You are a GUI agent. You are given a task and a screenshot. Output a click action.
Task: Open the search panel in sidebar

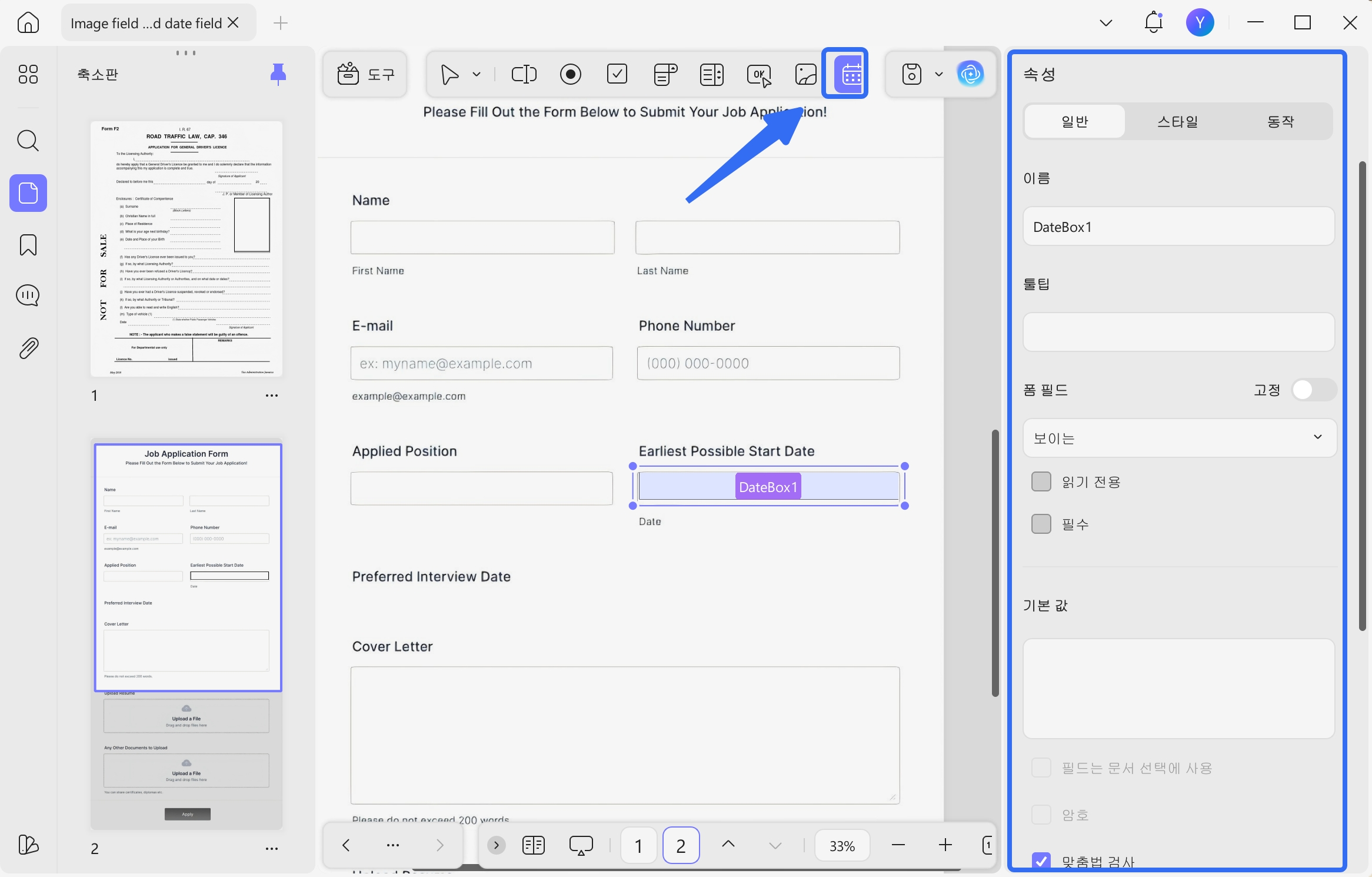click(28, 141)
